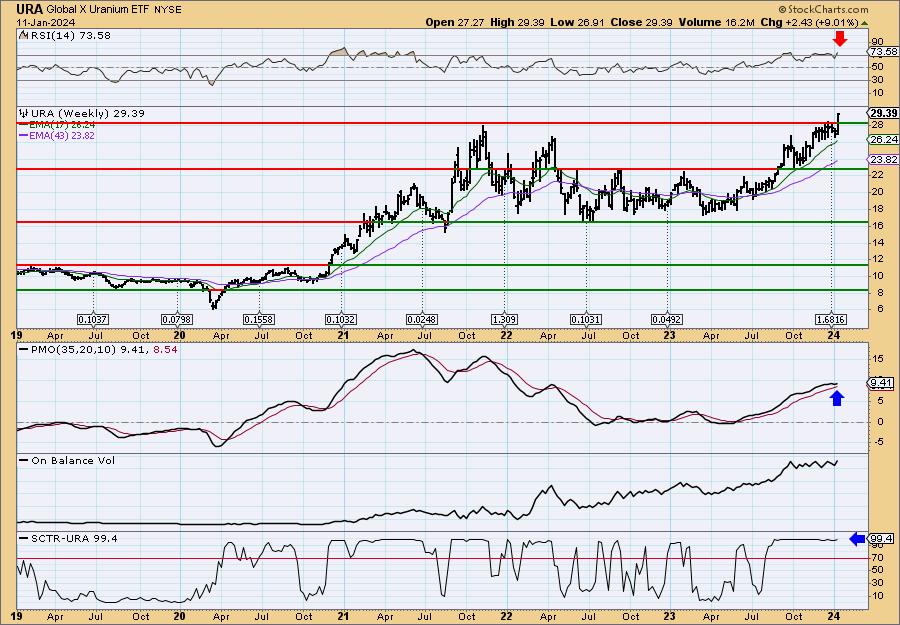Click the EMA(17) legend line marker

24,125
